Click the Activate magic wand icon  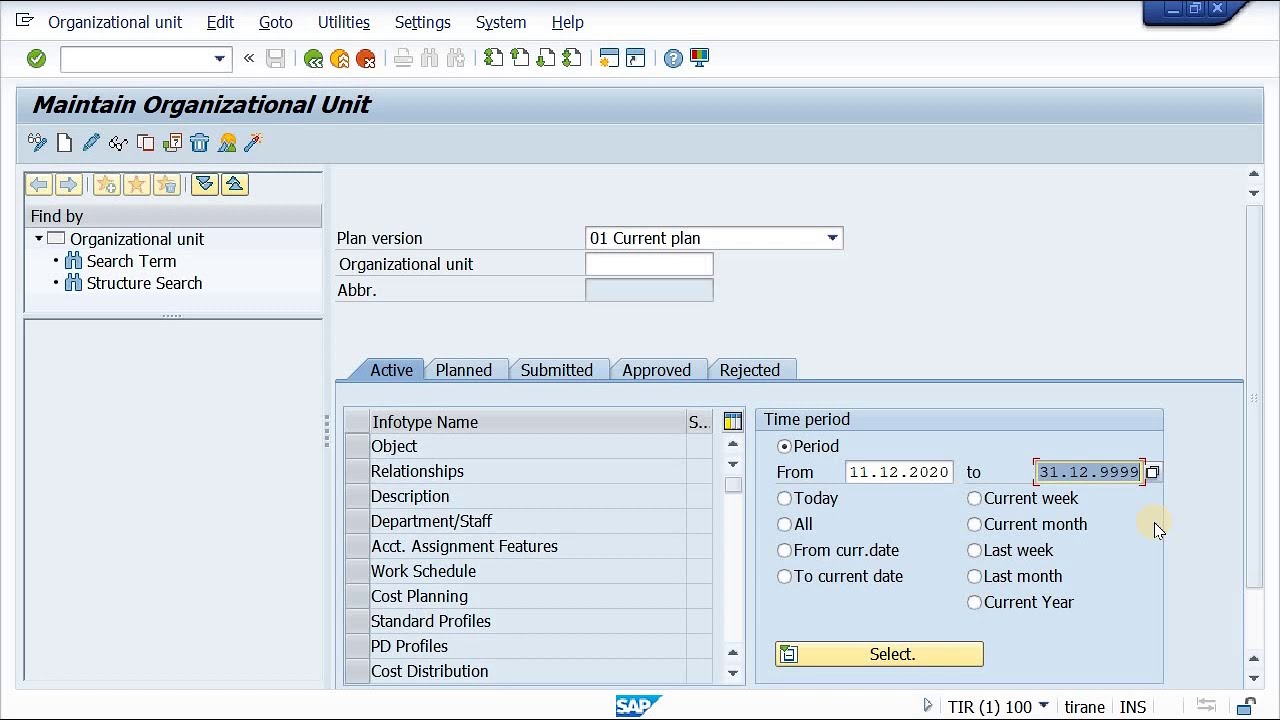[253, 143]
